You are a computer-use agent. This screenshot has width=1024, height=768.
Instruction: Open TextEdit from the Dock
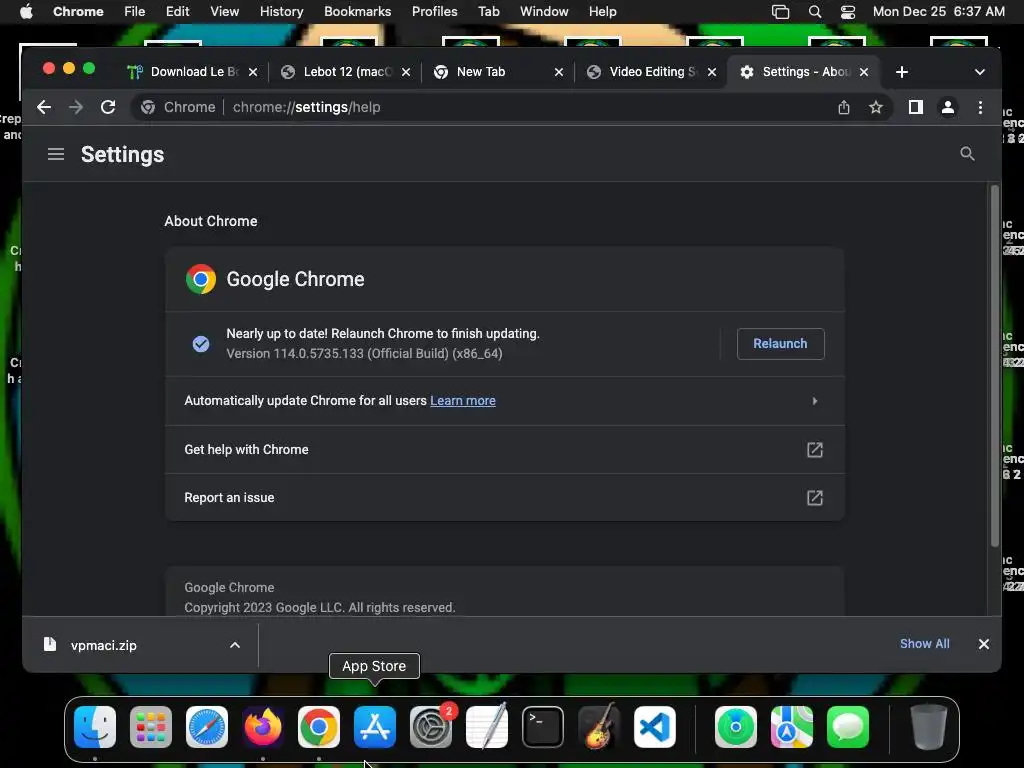[487, 727]
